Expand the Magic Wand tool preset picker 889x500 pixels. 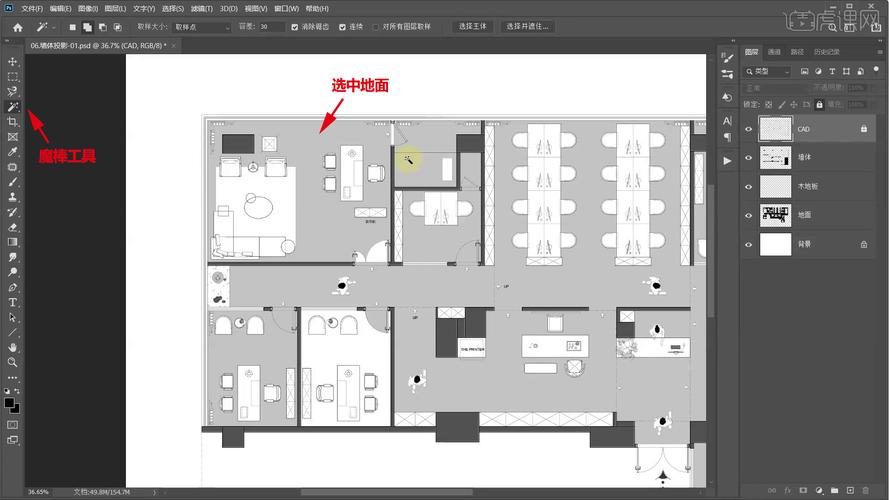[x=47, y=27]
